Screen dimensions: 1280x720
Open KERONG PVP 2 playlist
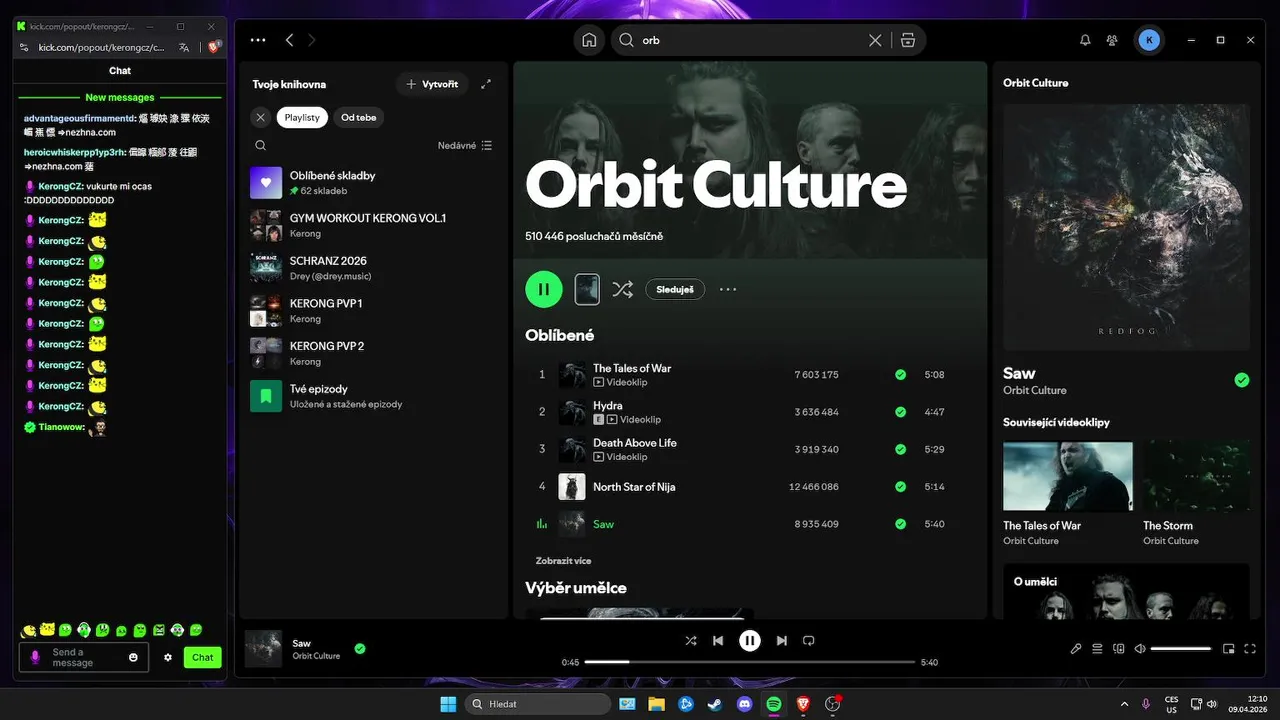coord(374,353)
